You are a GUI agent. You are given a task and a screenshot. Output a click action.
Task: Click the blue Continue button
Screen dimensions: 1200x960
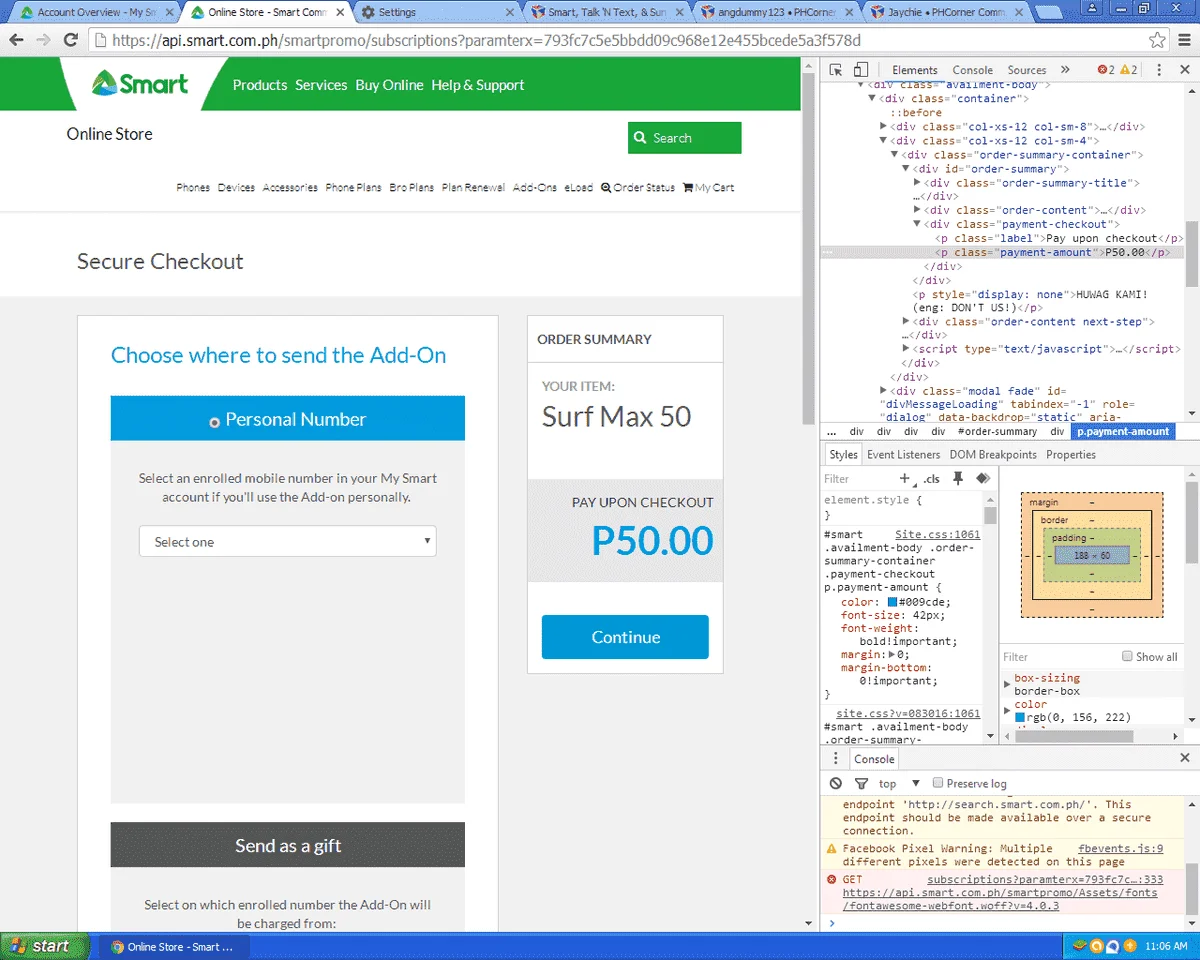pyautogui.click(x=625, y=637)
